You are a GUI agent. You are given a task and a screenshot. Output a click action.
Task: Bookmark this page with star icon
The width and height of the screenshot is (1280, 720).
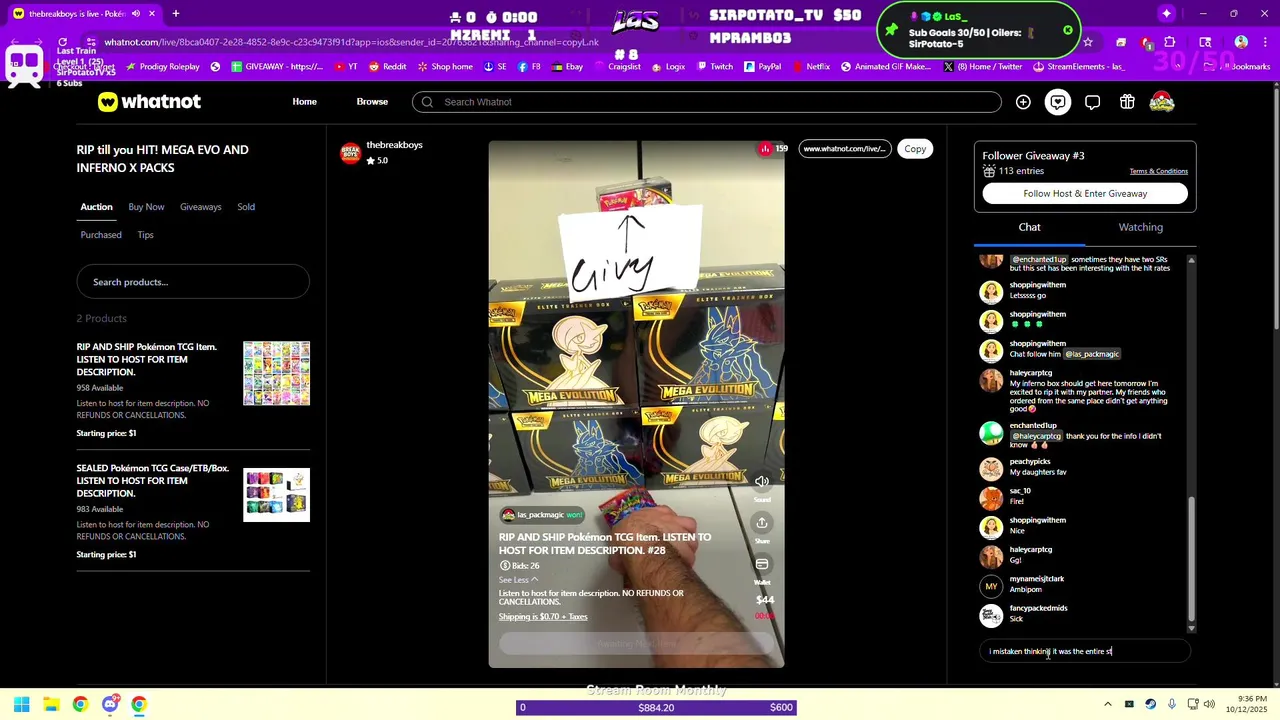pyautogui.click(x=1088, y=42)
